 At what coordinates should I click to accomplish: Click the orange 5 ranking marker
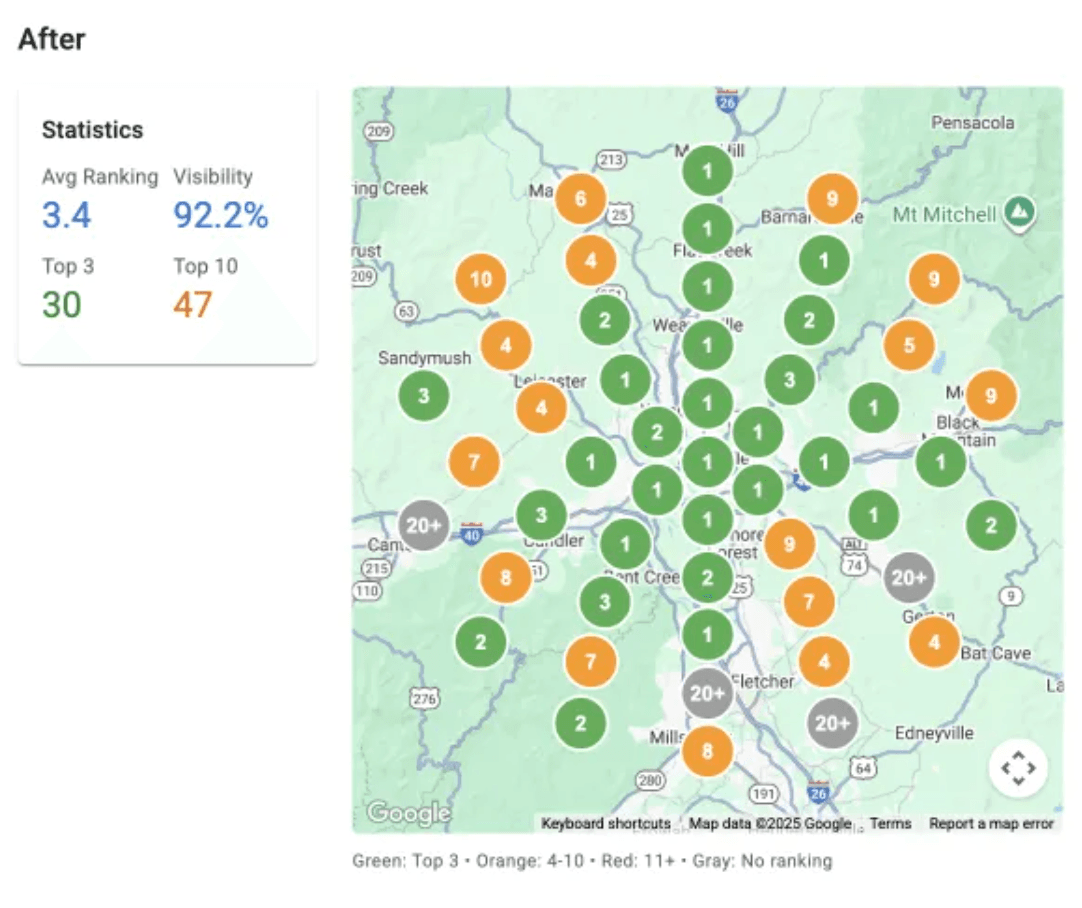(x=909, y=346)
